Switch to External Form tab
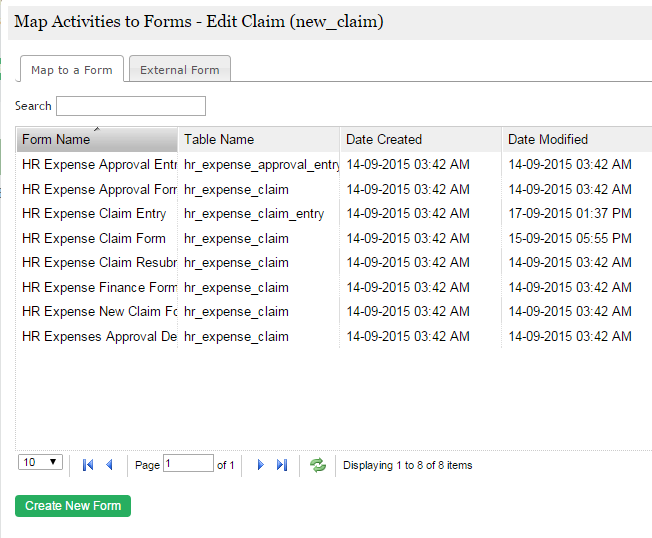Screen dimensions: 652x538 click(x=179, y=70)
